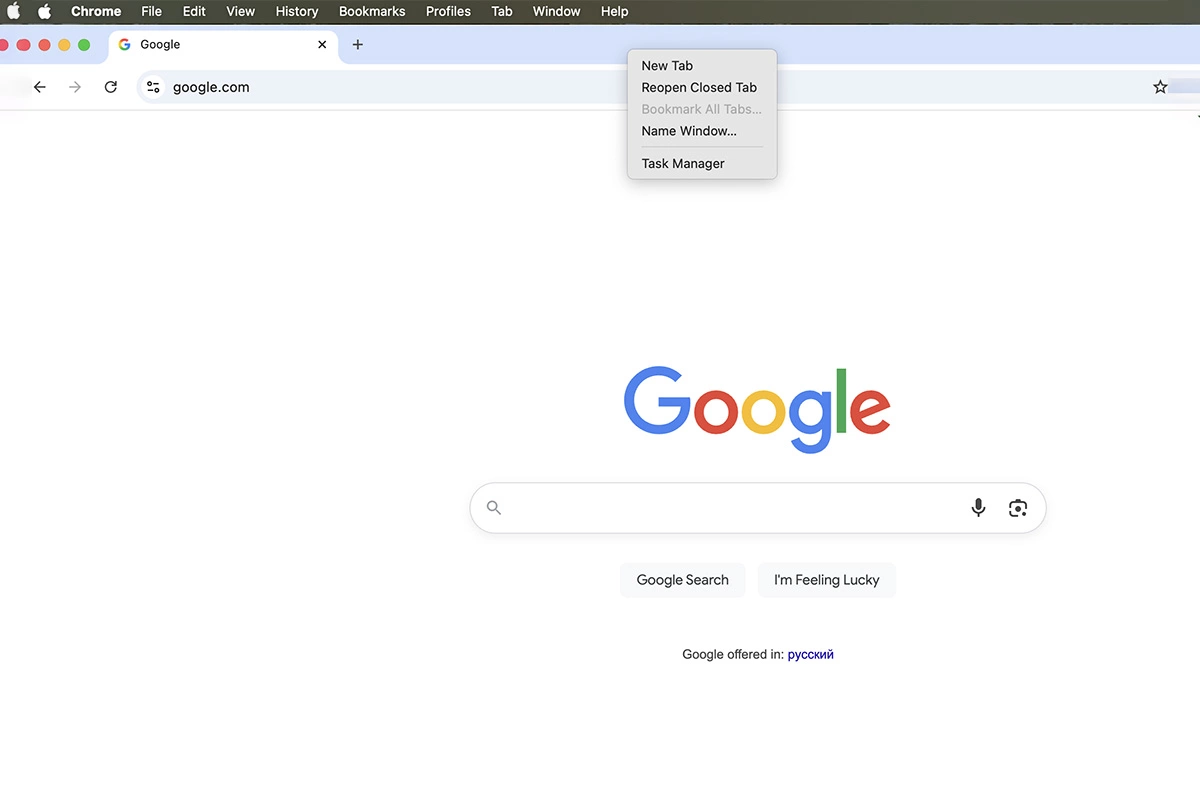The width and height of the screenshot is (1200, 800).
Task: Select New Tab from the context menu
Action: 666,65
